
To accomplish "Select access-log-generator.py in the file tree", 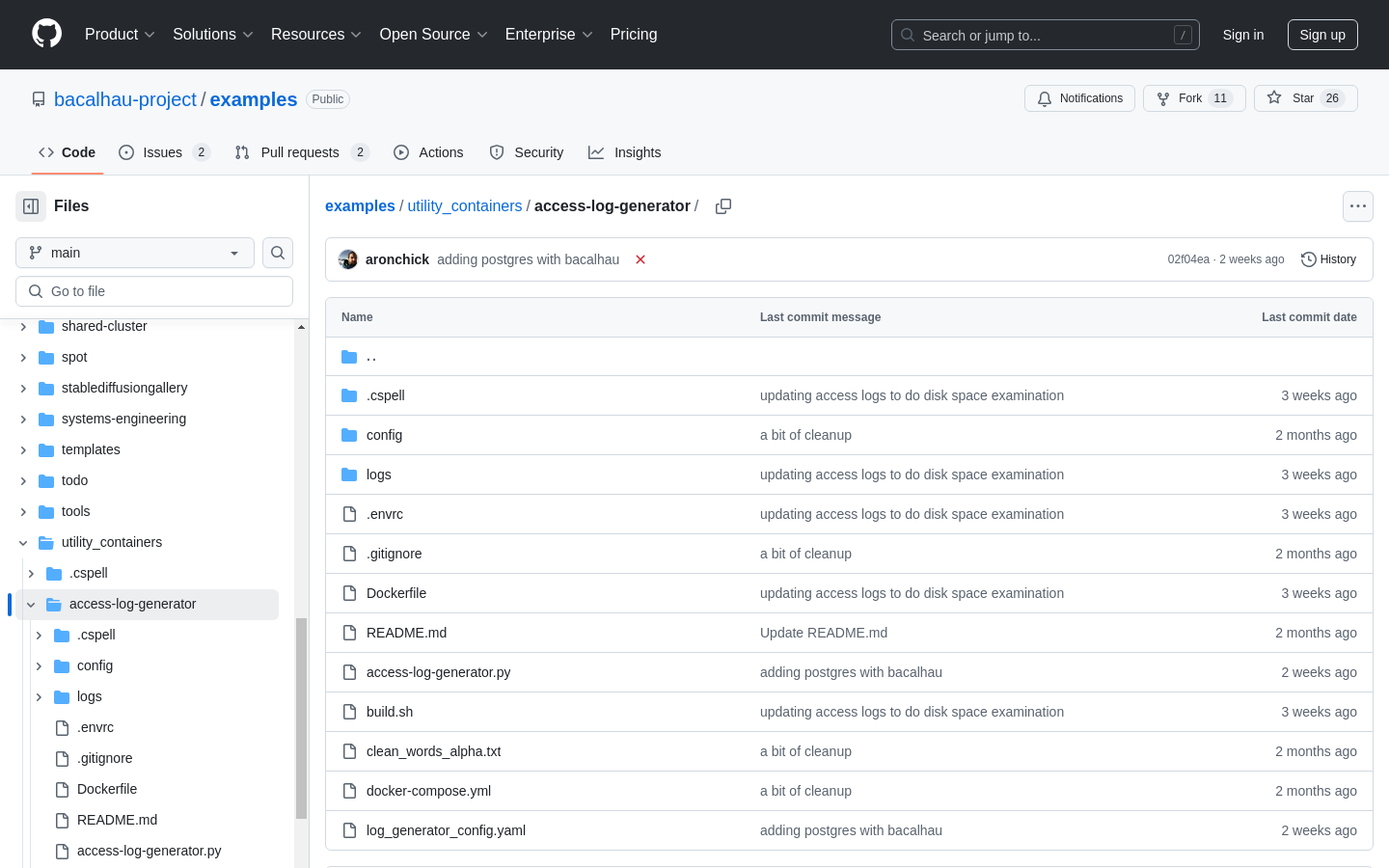I will click(150, 851).
